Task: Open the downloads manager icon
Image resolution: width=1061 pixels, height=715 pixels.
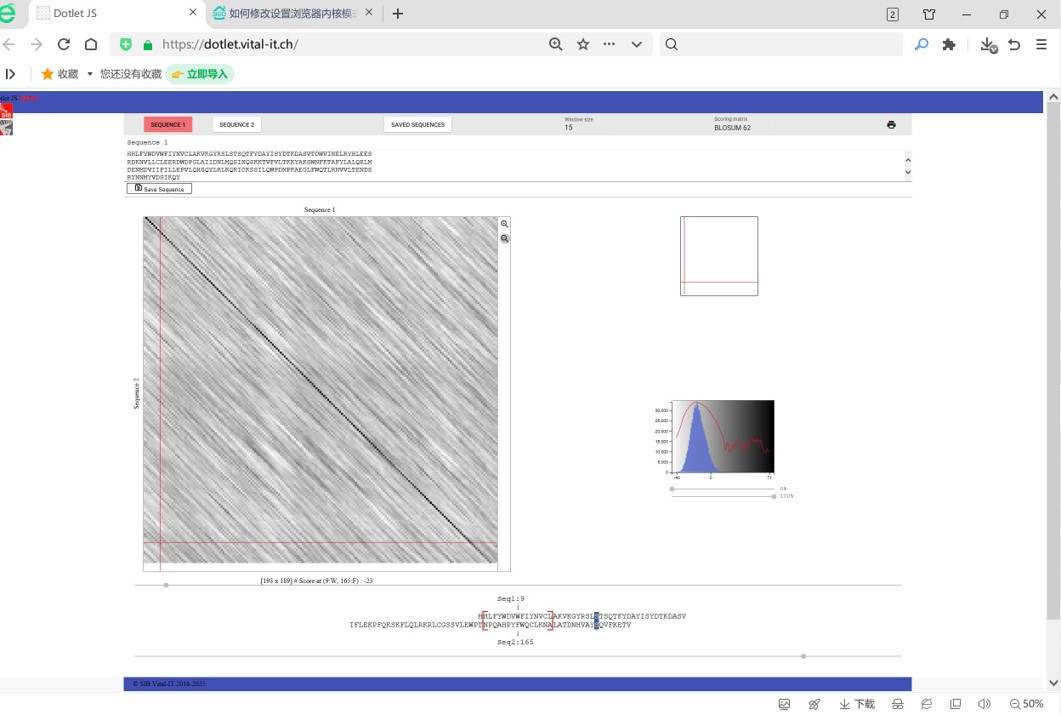Action: click(x=988, y=45)
